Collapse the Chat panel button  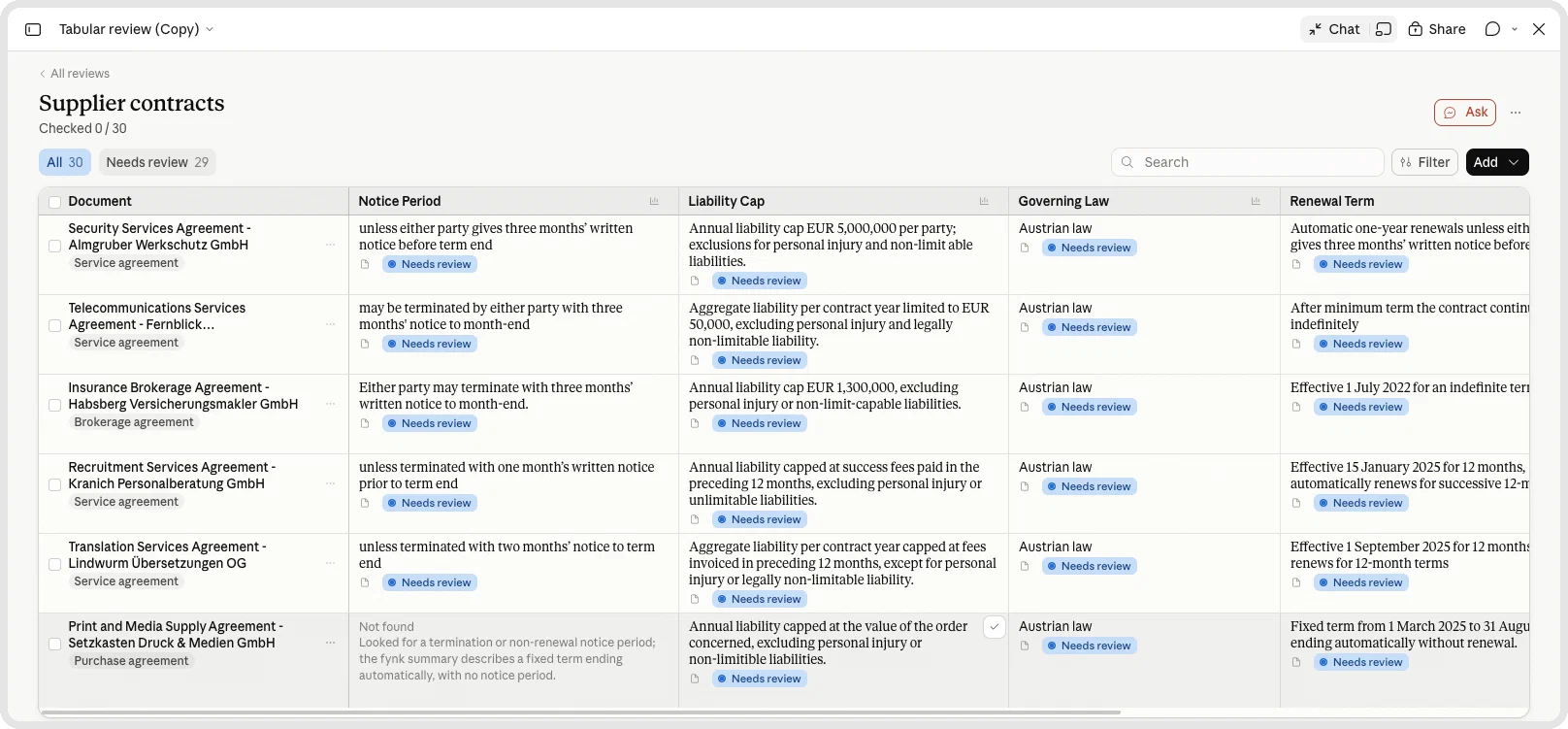[1334, 29]
